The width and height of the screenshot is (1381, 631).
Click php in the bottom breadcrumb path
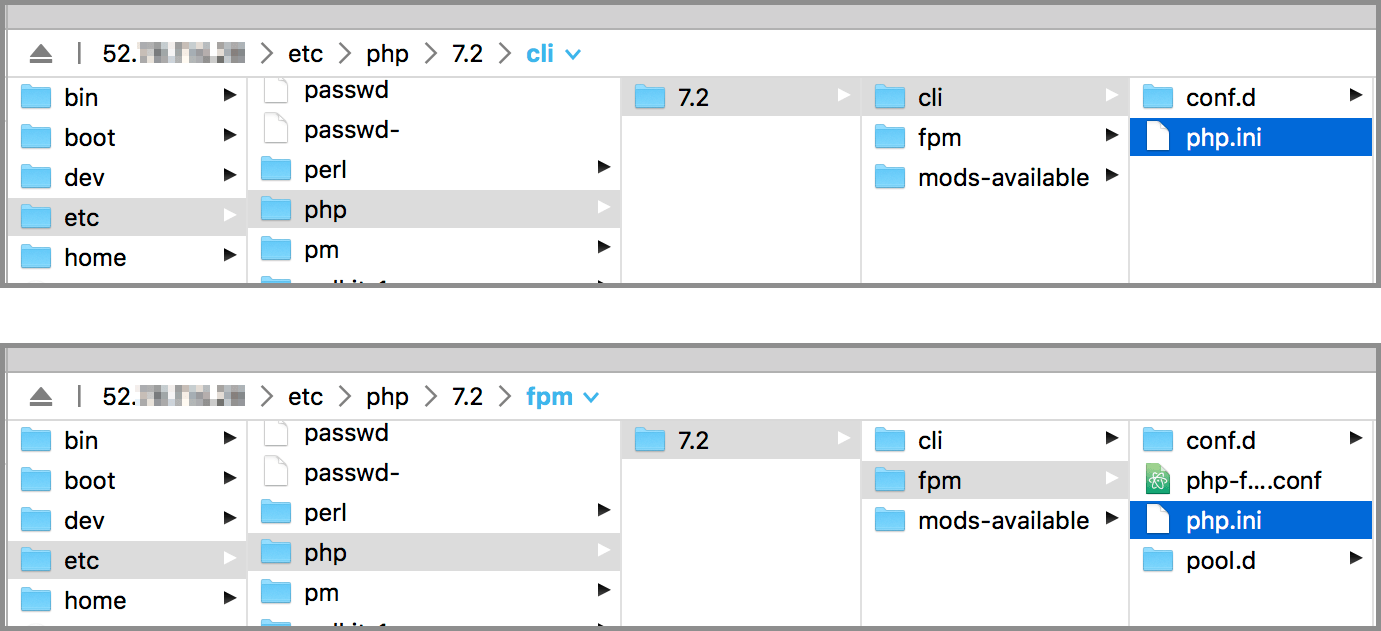tap(387, 397)
